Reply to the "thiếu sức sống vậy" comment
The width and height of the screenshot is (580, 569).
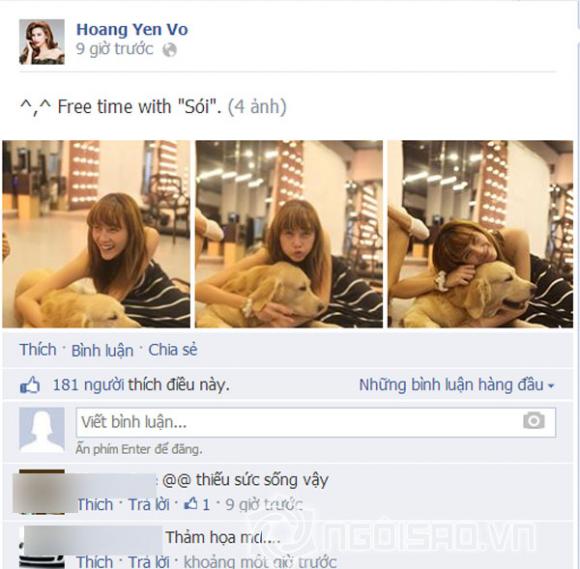point(149,505)
